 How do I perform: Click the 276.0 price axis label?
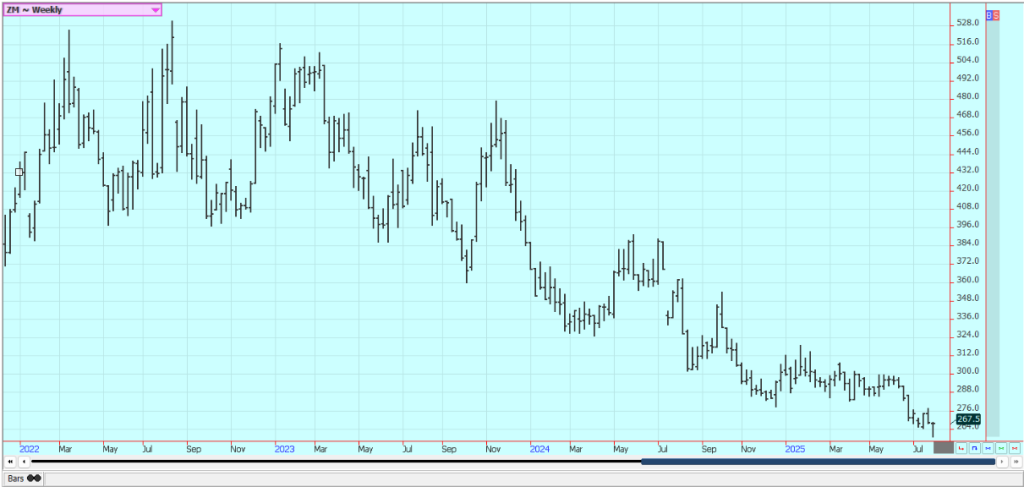tap(968, 407)
